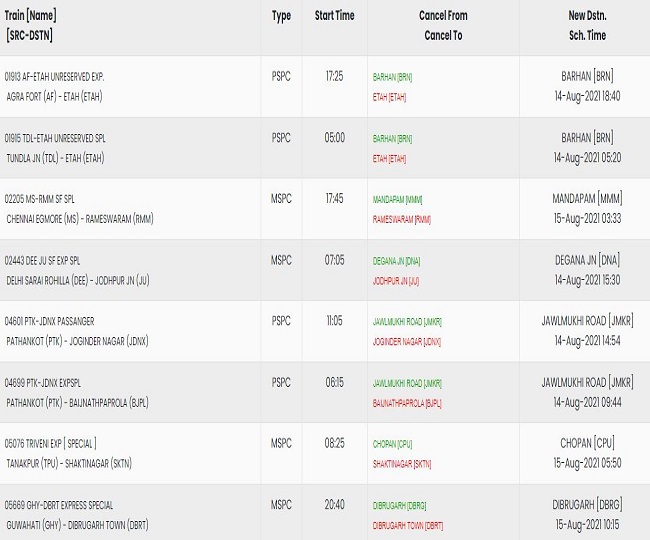Select train 01913 AF-ETAH UNRESERVED EXP.
Viewport: 650px width, 540px height.
55,77
